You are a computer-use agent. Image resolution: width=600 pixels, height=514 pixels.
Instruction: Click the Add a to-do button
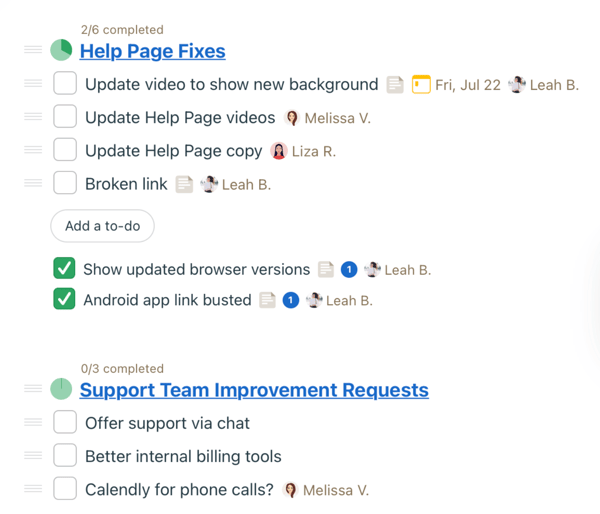(103, 226)
